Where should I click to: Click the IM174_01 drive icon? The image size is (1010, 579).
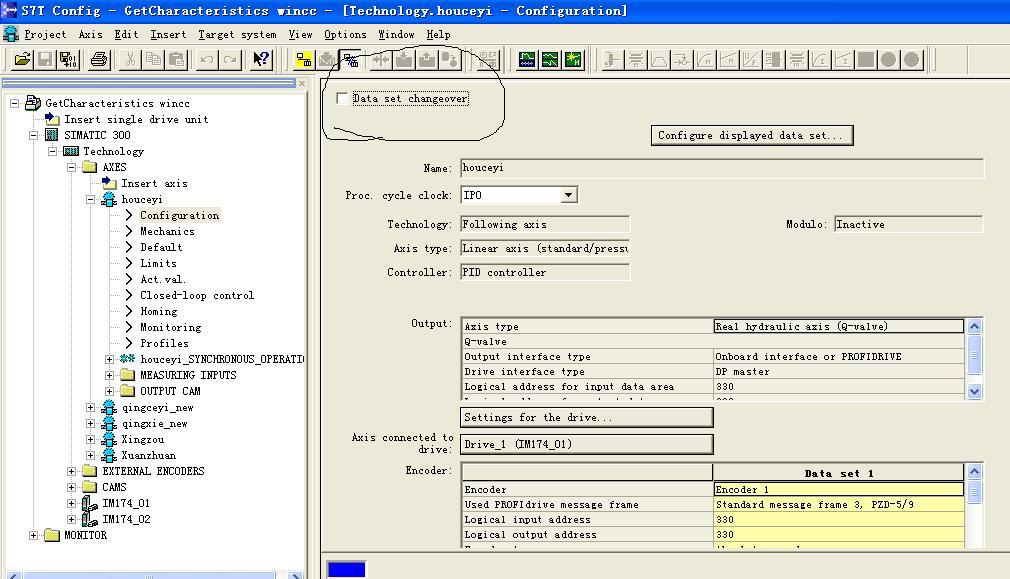click(90, 503)
